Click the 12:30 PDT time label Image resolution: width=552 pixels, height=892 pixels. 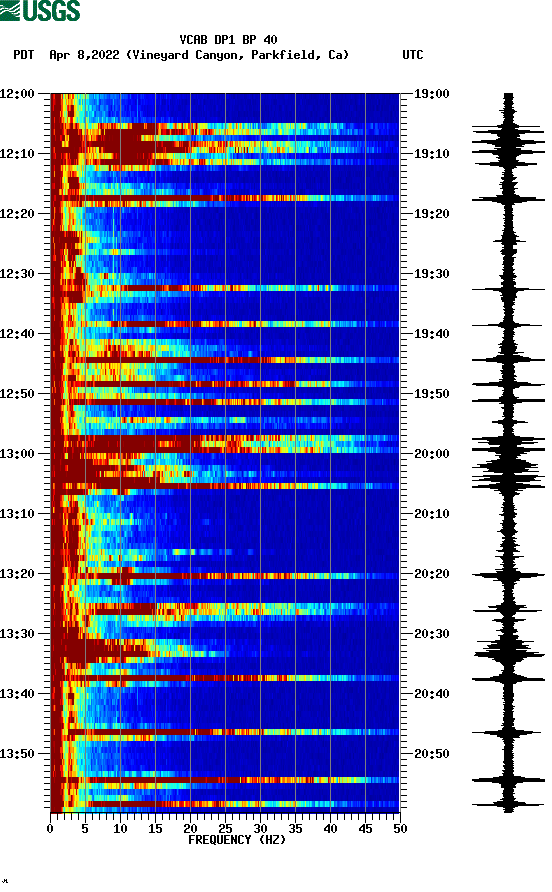pyautogui.click(x=18, y=274)
